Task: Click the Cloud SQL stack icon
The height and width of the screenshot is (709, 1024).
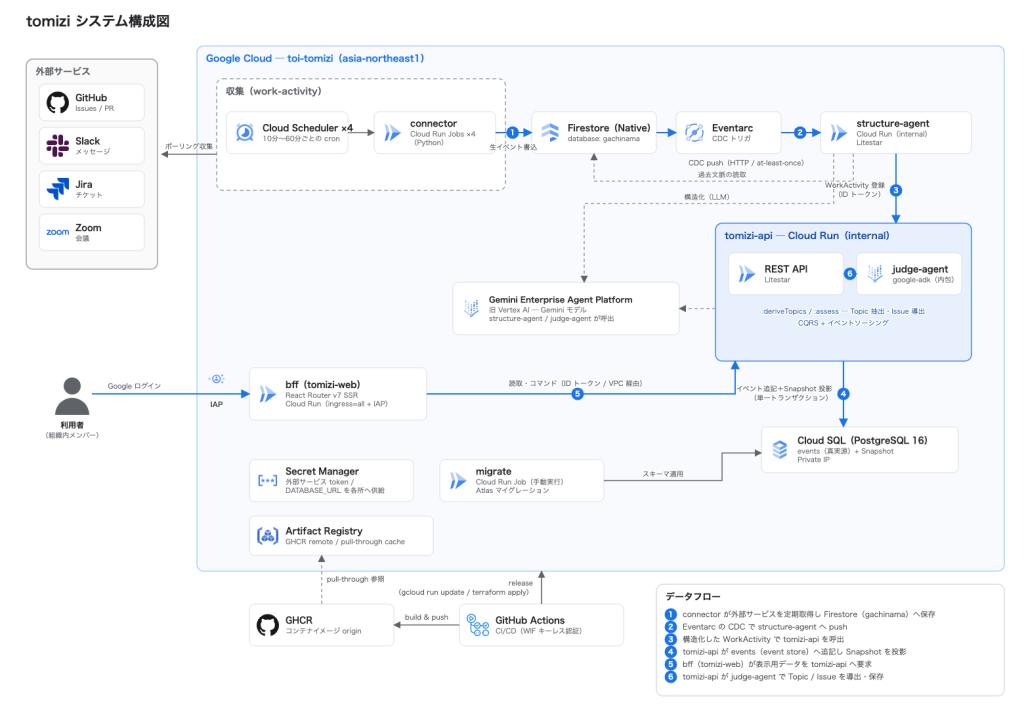Action: coord(780,449)
